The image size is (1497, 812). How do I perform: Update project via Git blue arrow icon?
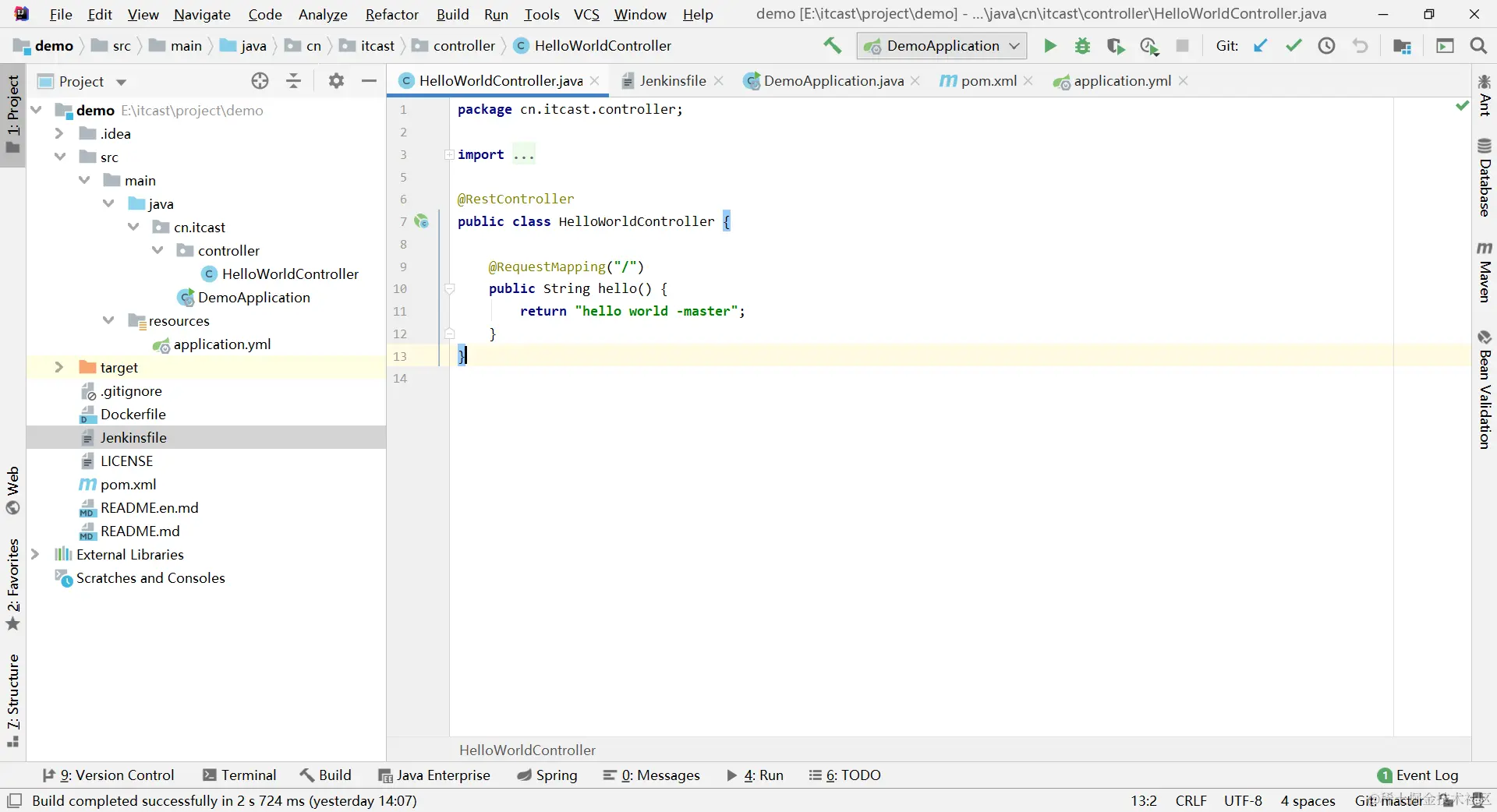1260,46
